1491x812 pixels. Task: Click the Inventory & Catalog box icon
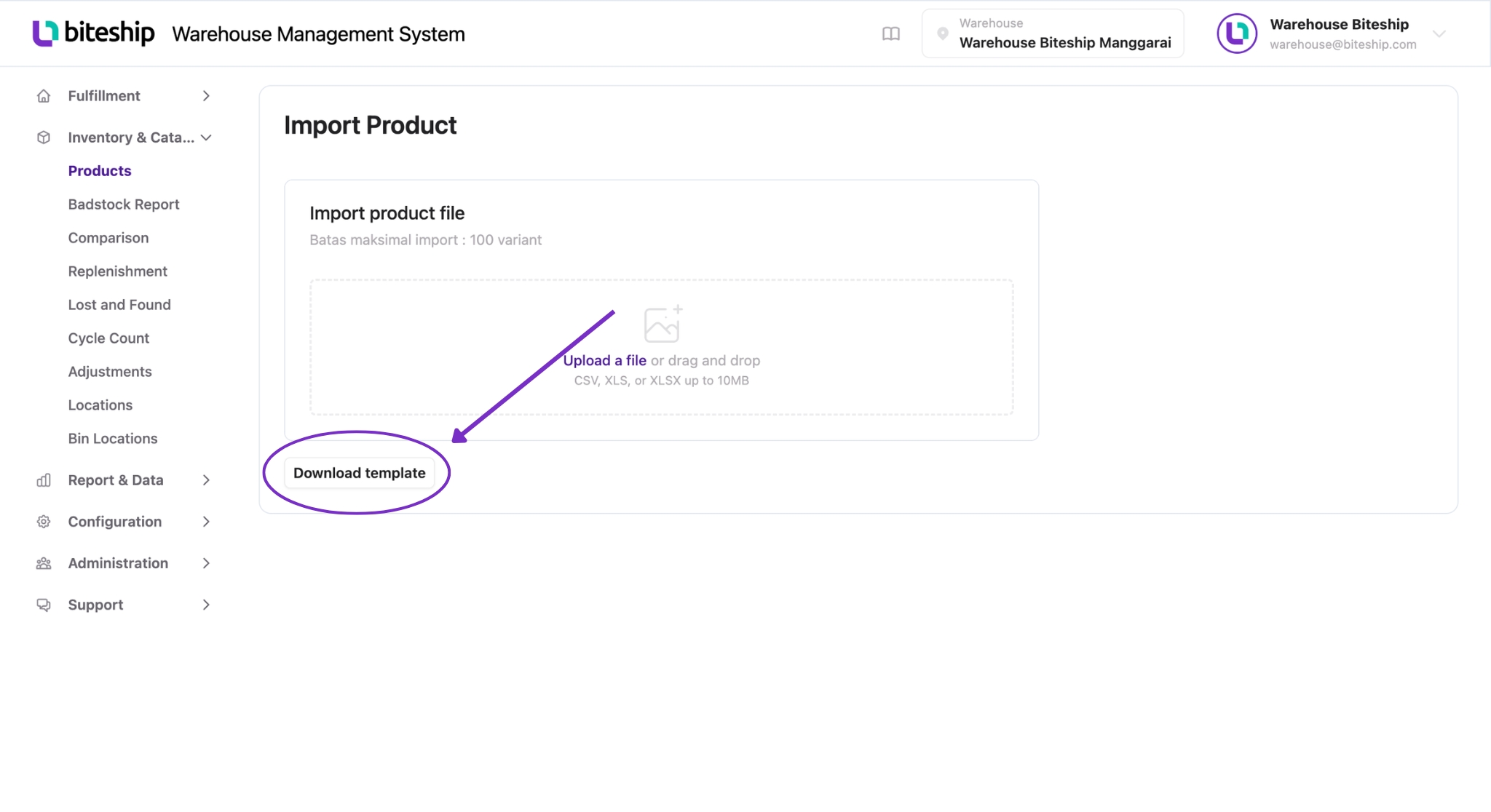44,138
